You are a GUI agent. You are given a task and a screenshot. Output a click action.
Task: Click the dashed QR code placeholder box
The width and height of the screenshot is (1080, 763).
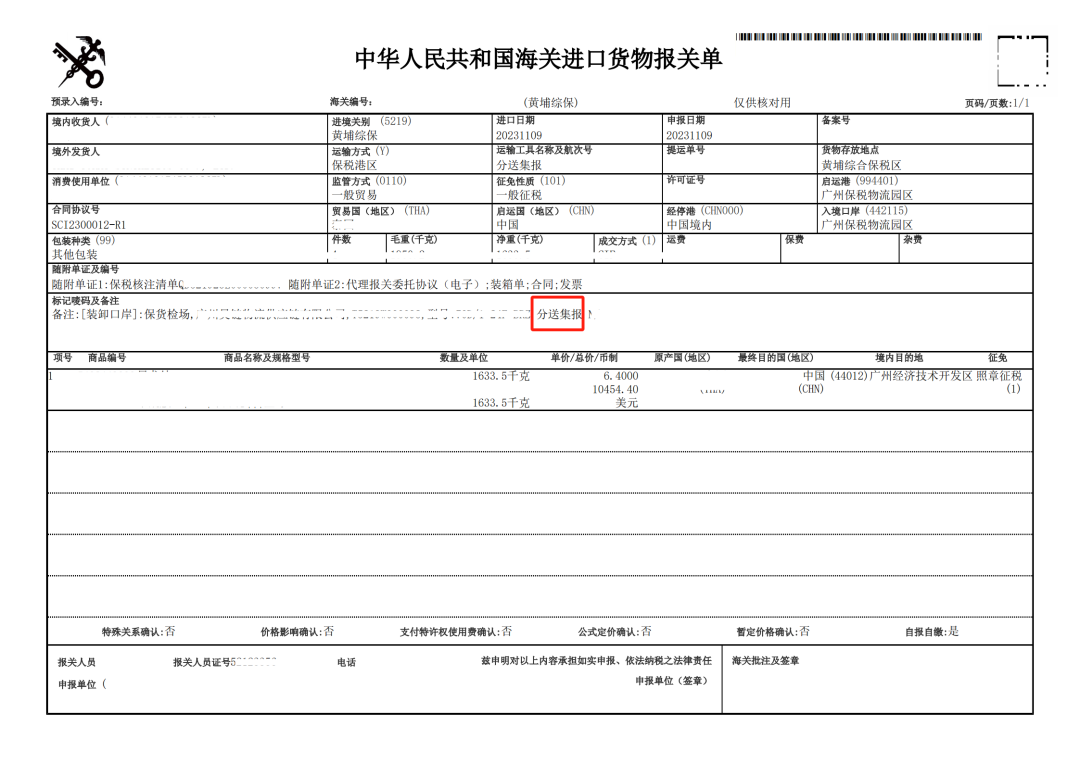coord(1022,62)
